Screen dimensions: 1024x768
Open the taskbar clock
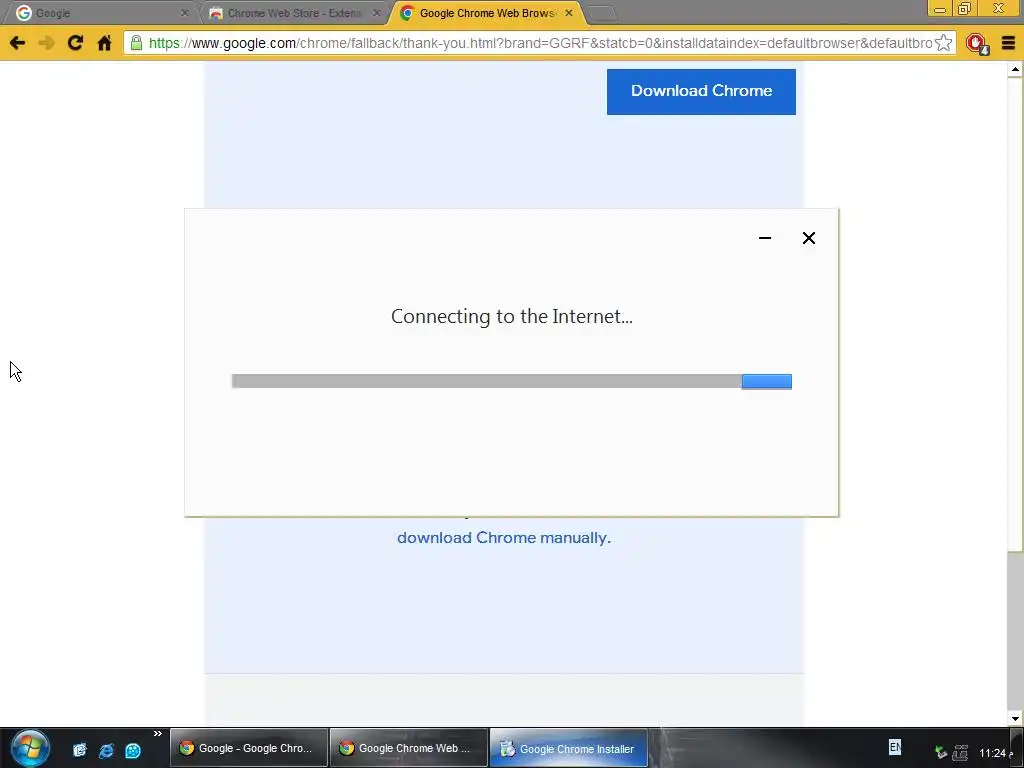click(x=995, y=753)
